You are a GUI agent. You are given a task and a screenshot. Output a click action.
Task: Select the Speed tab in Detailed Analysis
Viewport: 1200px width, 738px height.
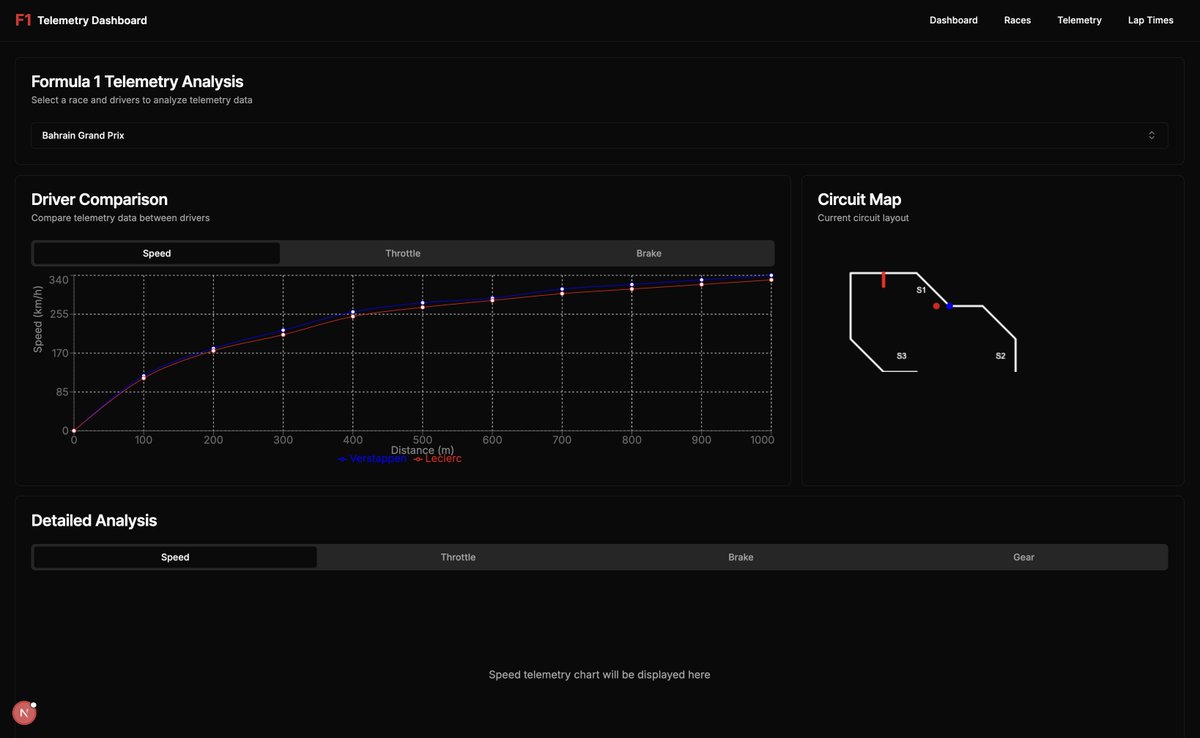pos(175,557)
